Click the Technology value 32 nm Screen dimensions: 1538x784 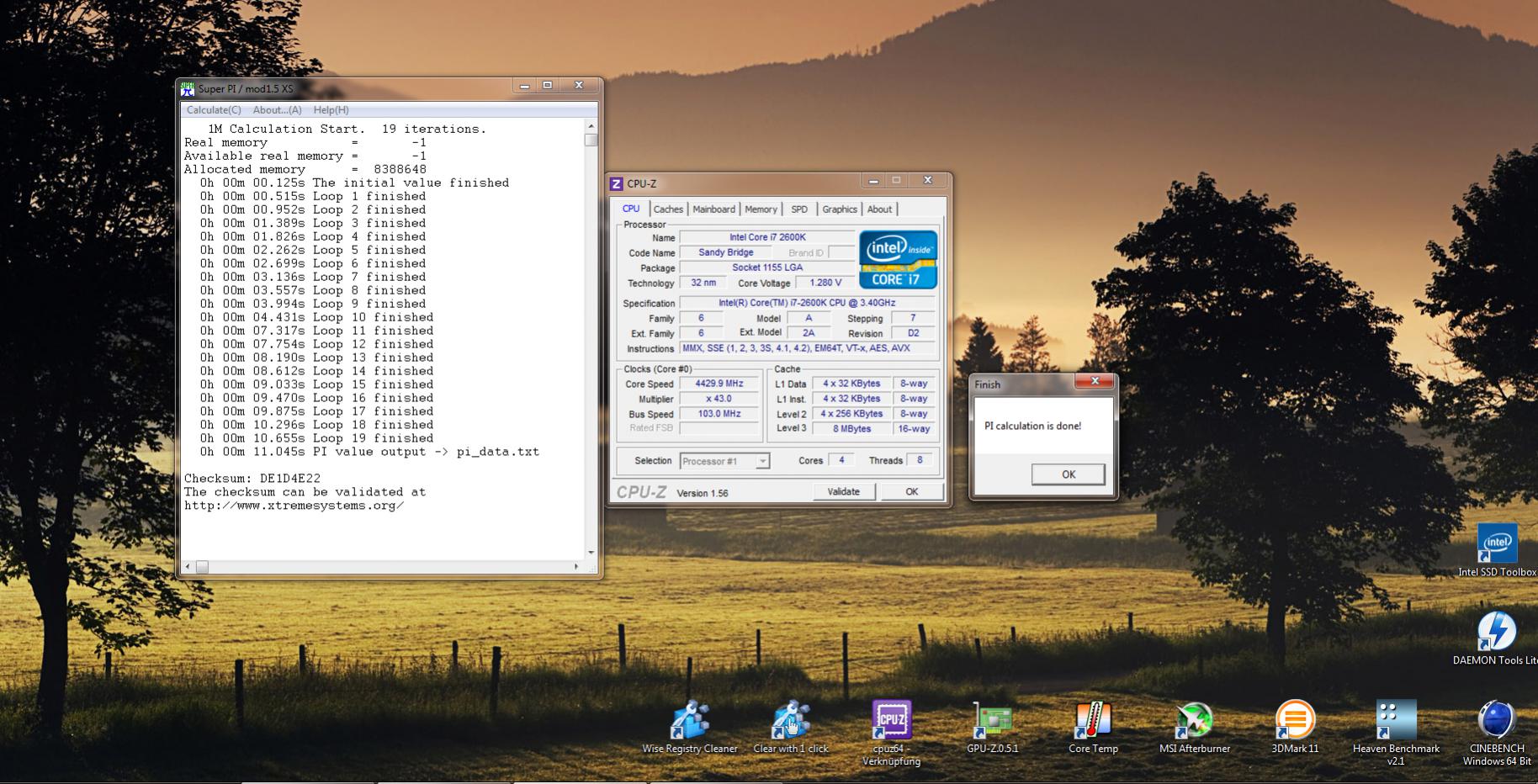pyautogui.click(x=703, y=283)
